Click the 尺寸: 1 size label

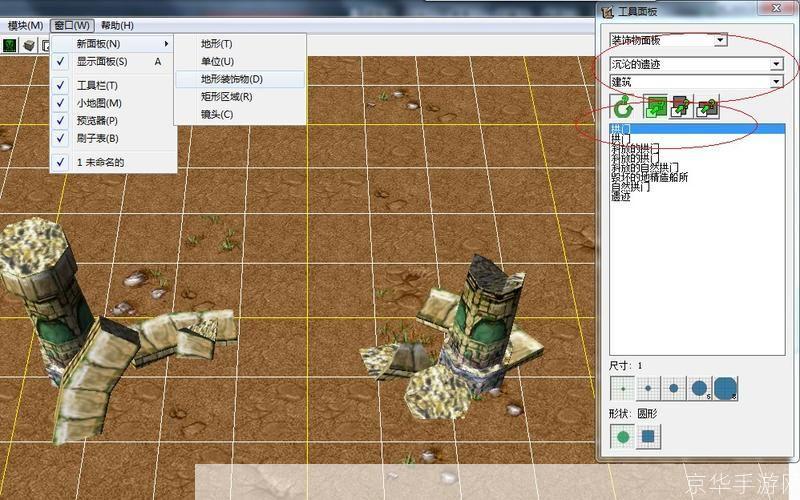pos(626,366)
